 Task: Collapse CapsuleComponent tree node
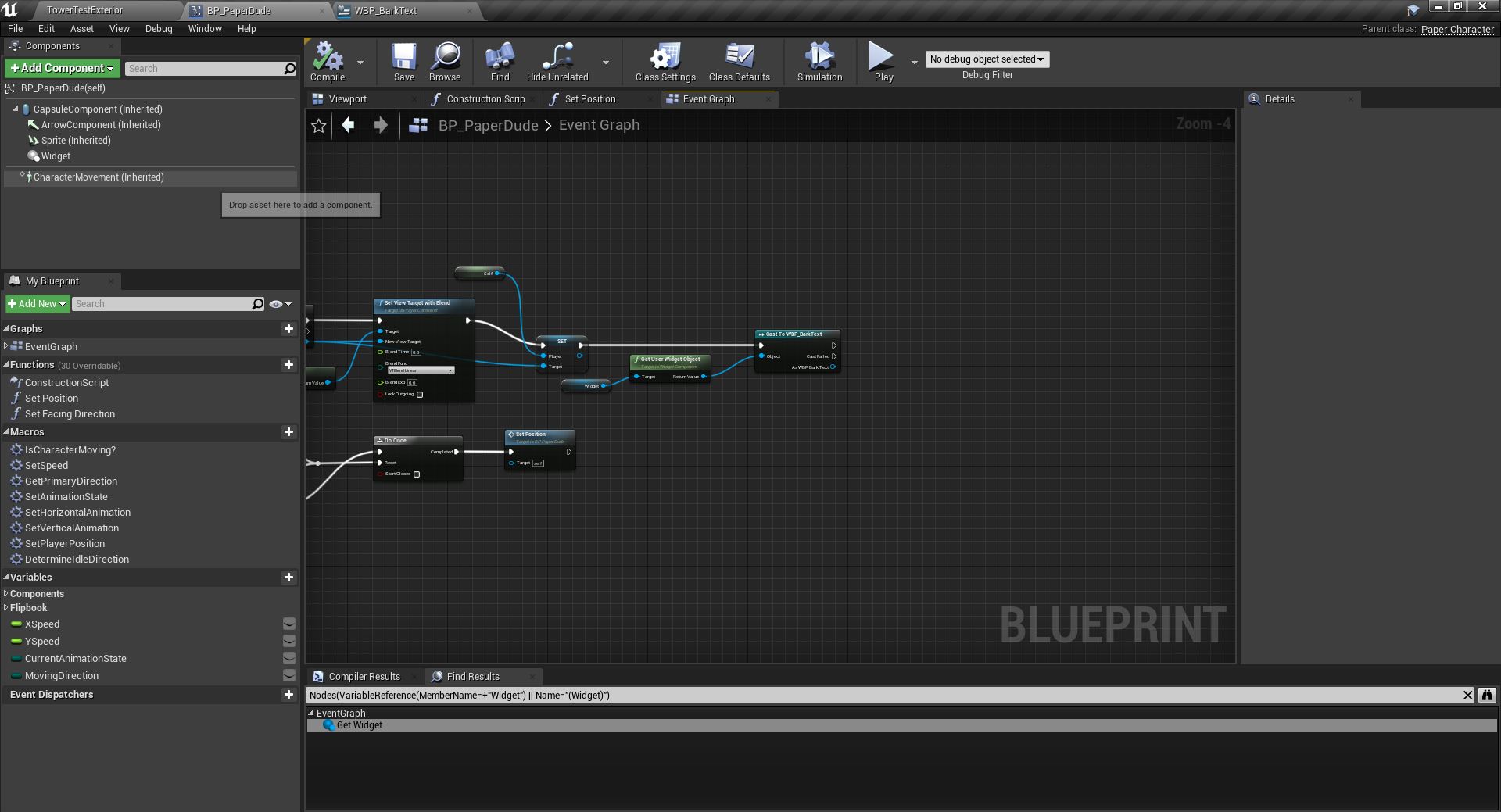[x=15, y=109]
